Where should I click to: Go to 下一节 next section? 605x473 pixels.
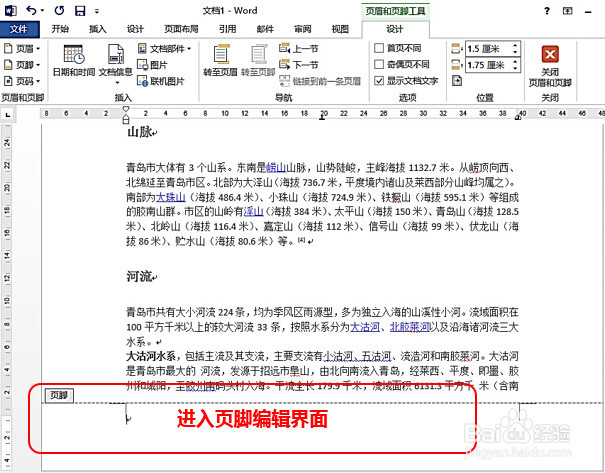click(x=299, y=65)
